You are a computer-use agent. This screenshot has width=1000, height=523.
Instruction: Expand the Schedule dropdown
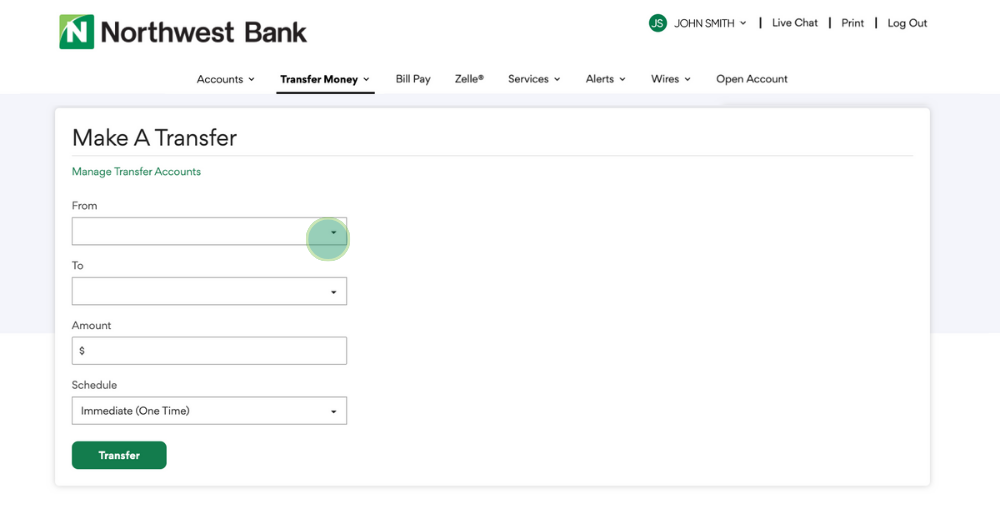click(209, 411)
